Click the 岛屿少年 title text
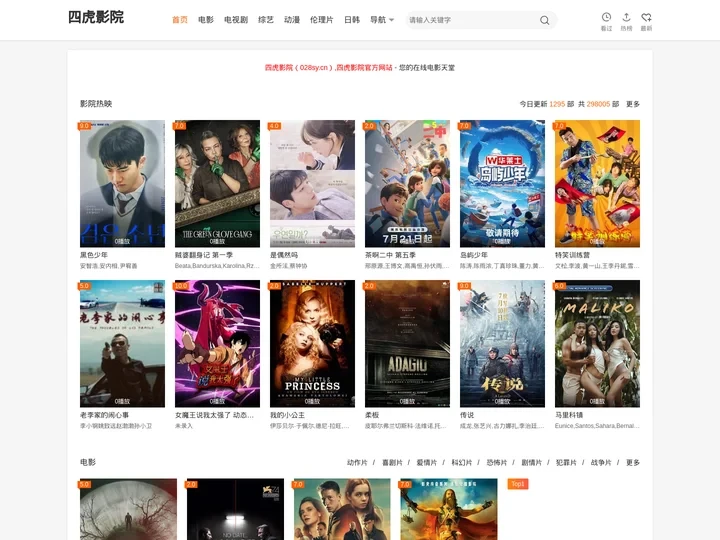 point(474,255)
